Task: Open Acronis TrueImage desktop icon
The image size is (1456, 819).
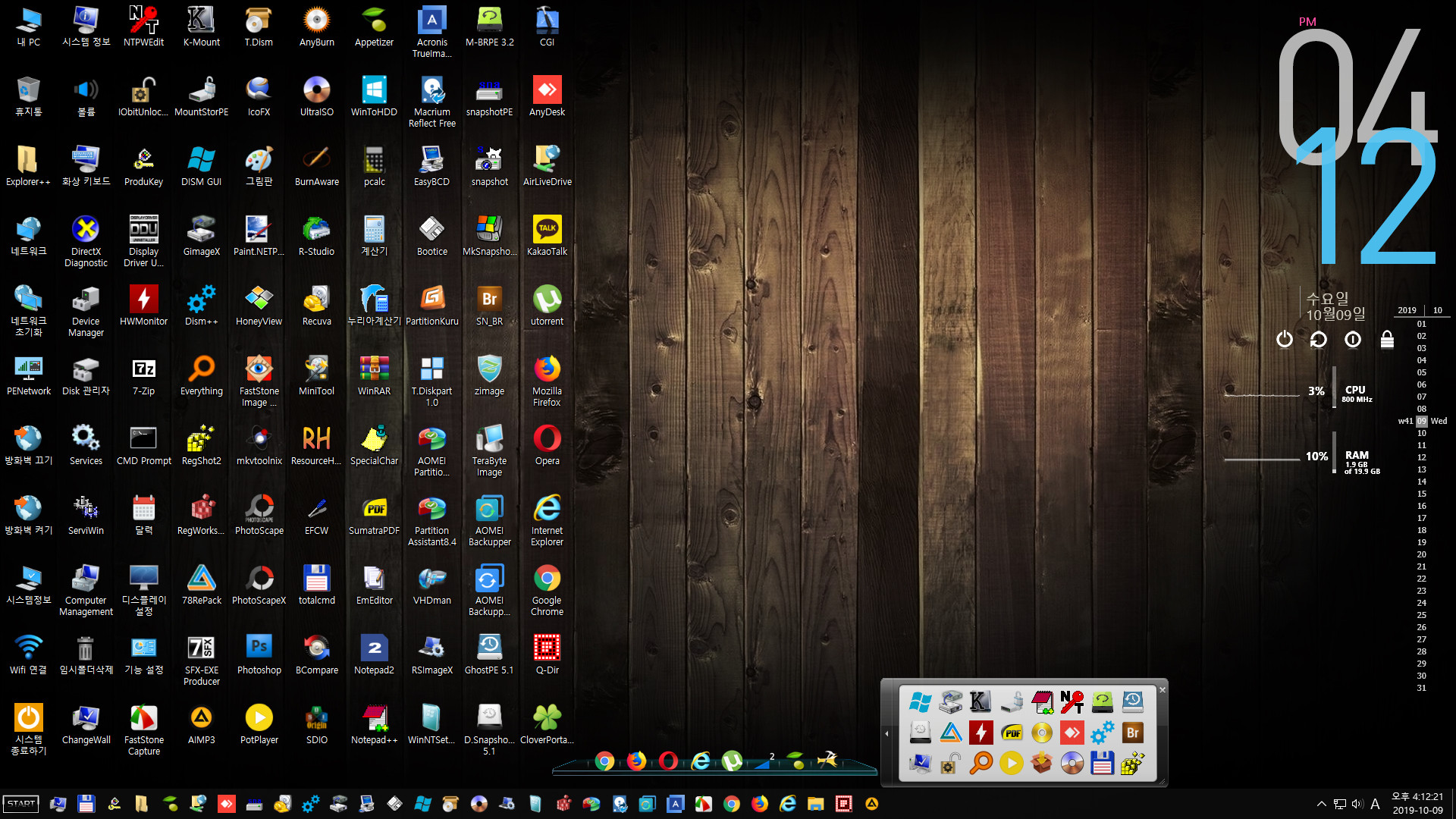Action: pyautogui.click(x=431, y=31)
